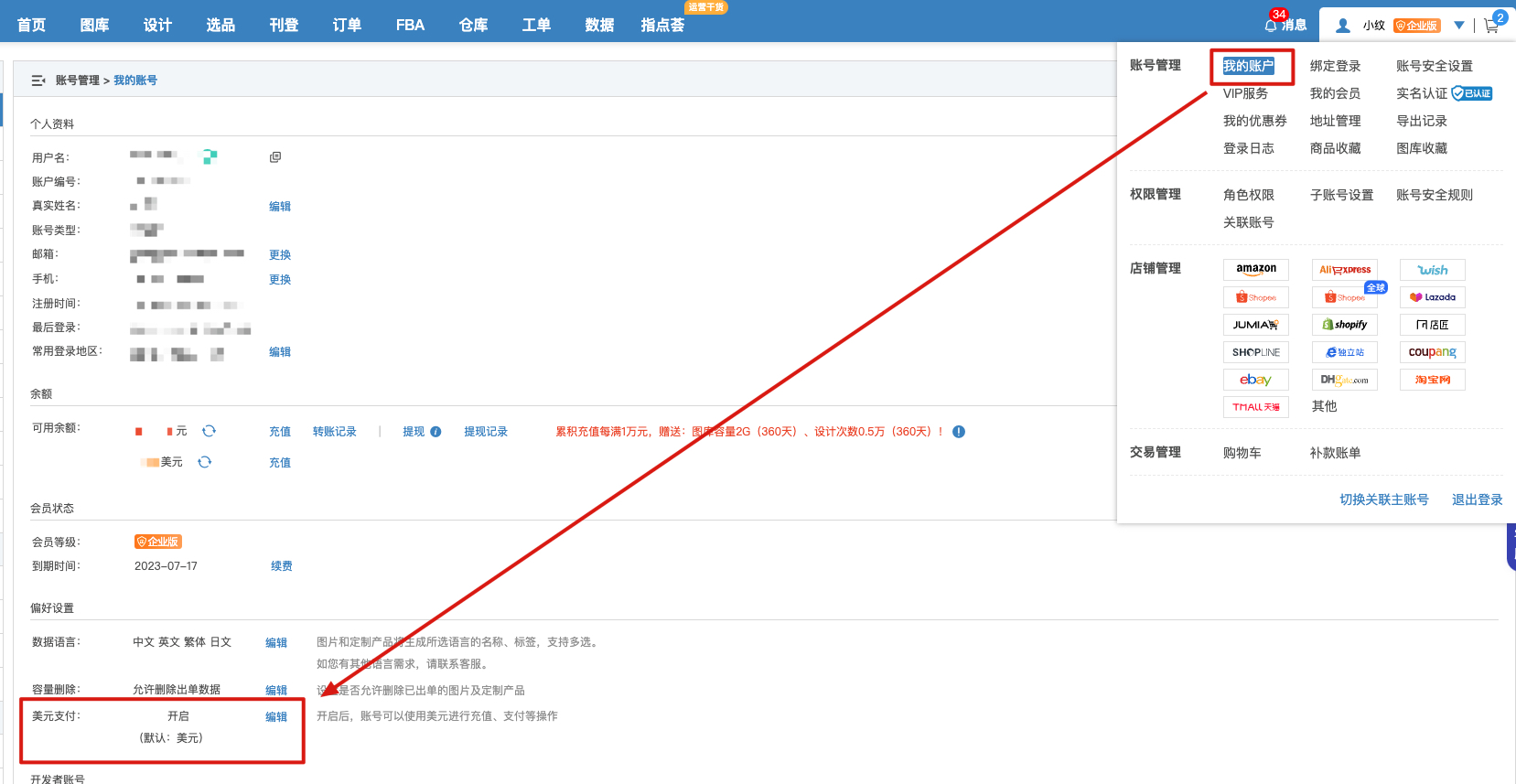Open the AliExpress store logo
Screen dimensions: 1516x784
pyautogui.click(x=1345, y=270)
